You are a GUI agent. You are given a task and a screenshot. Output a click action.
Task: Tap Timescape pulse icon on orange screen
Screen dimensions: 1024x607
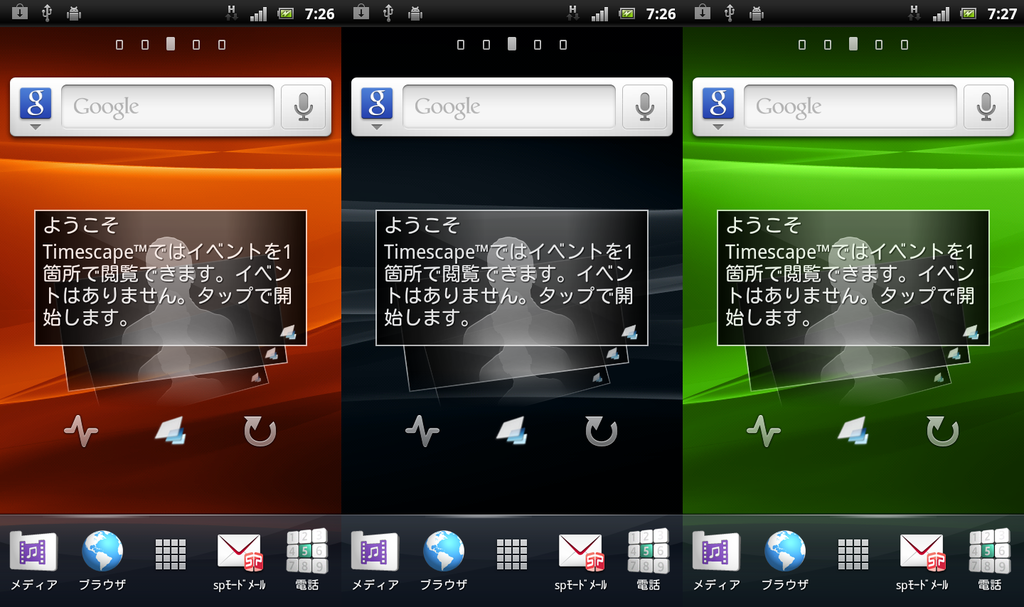pyautogui.click(x=81, y=431)
